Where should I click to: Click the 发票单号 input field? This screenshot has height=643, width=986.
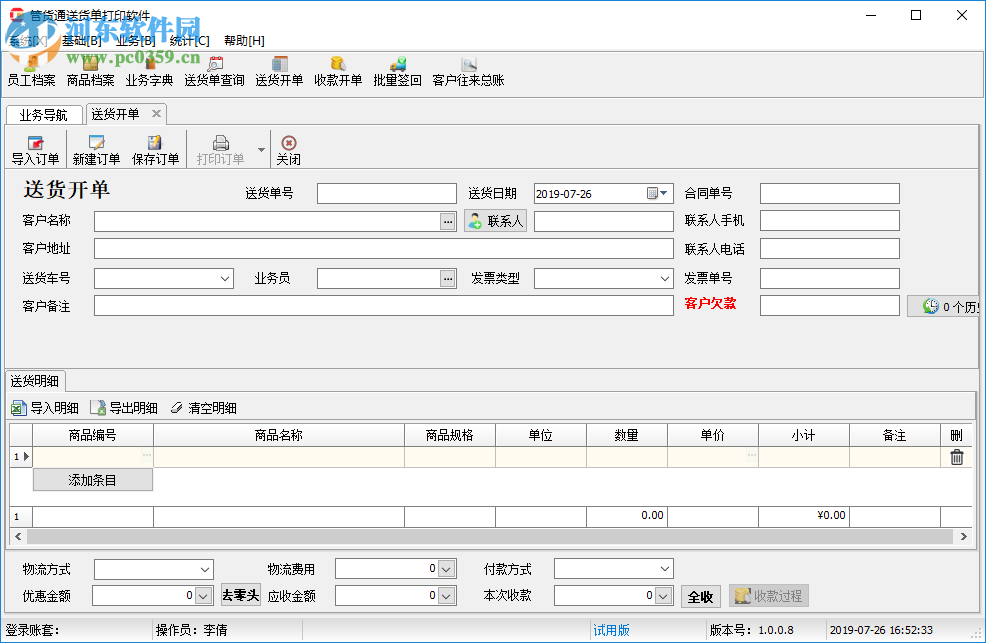(x=829, y=278)
